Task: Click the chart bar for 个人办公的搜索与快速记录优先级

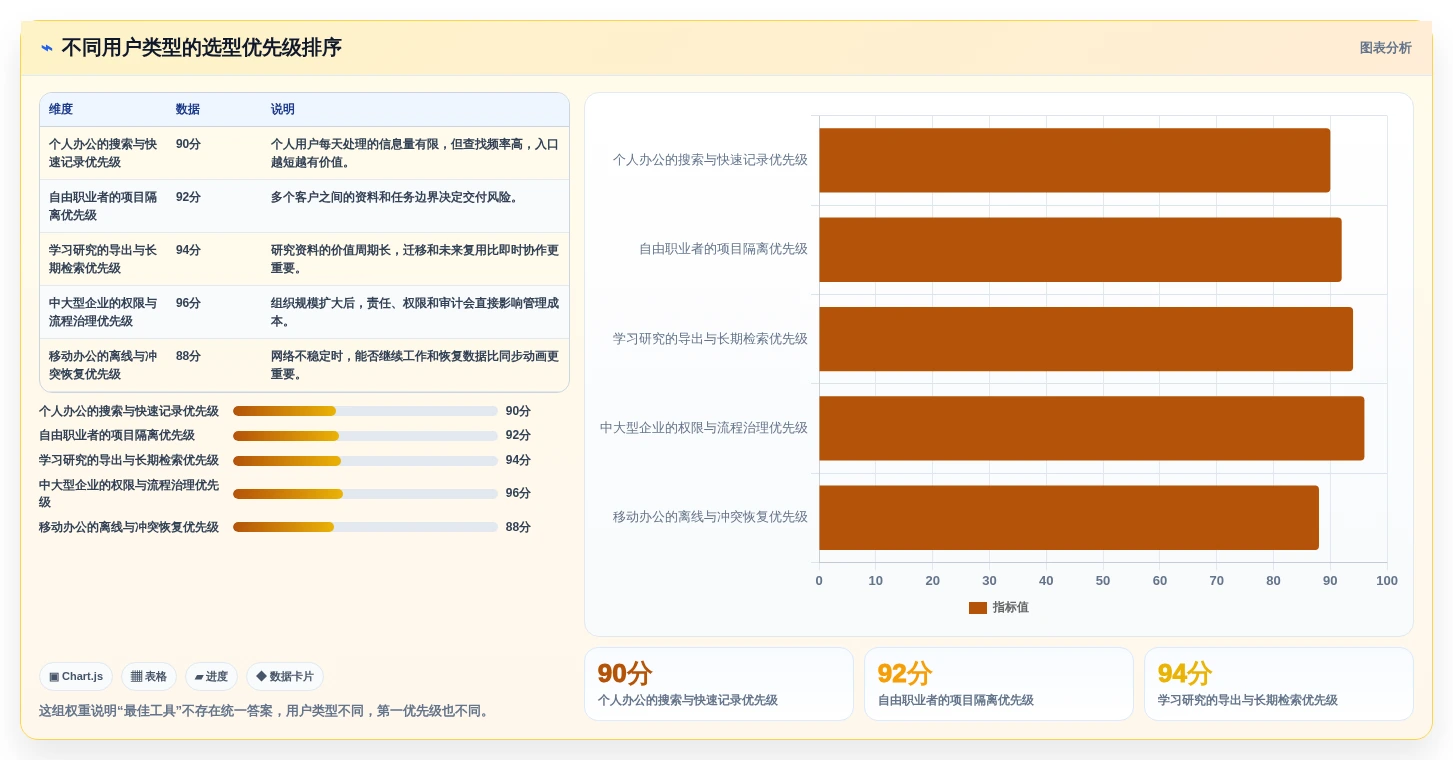Action: click(x=1074, y=160)
